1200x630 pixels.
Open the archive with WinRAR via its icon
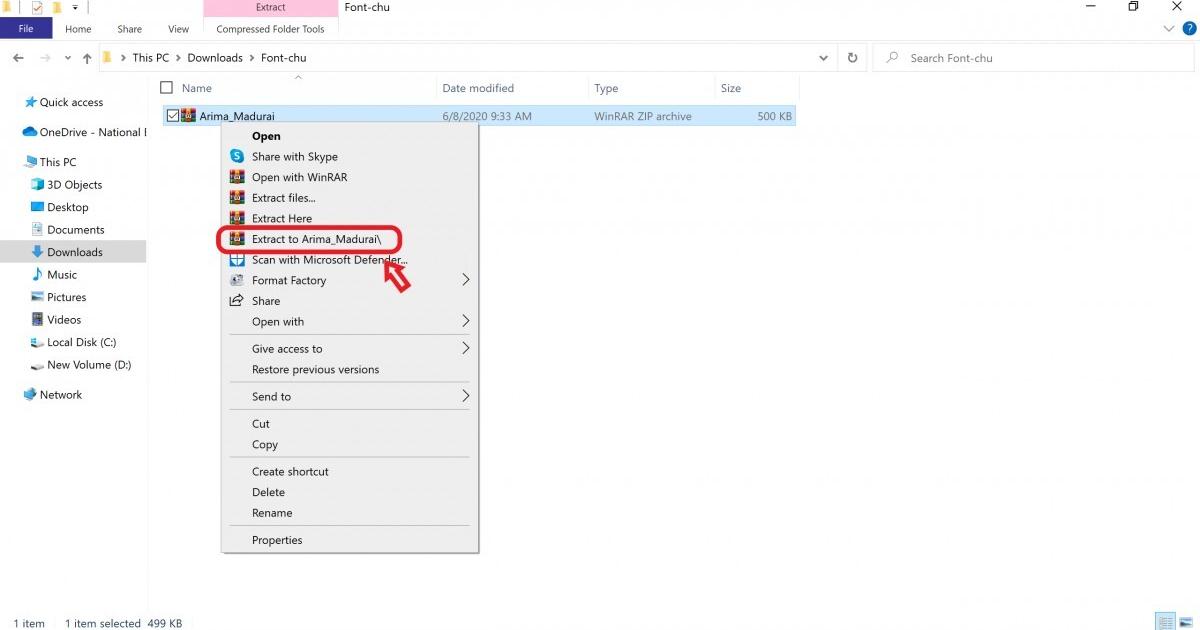point(236,177)
